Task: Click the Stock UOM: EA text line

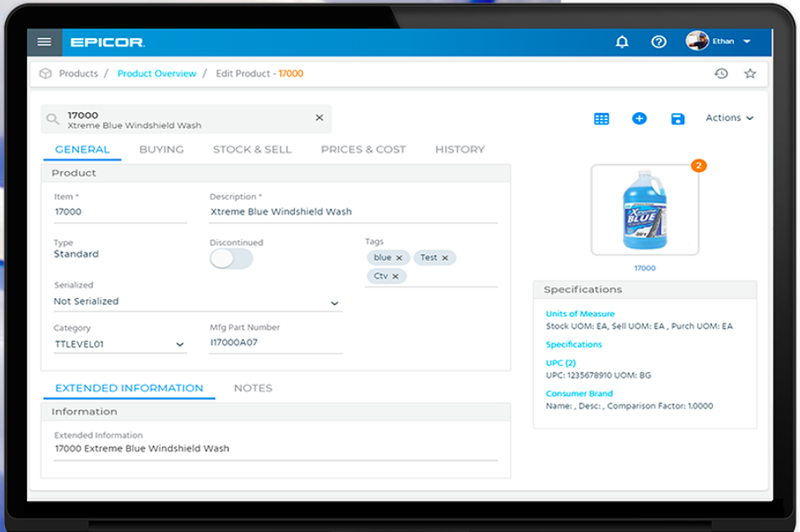Action: (x=639, y=326)
